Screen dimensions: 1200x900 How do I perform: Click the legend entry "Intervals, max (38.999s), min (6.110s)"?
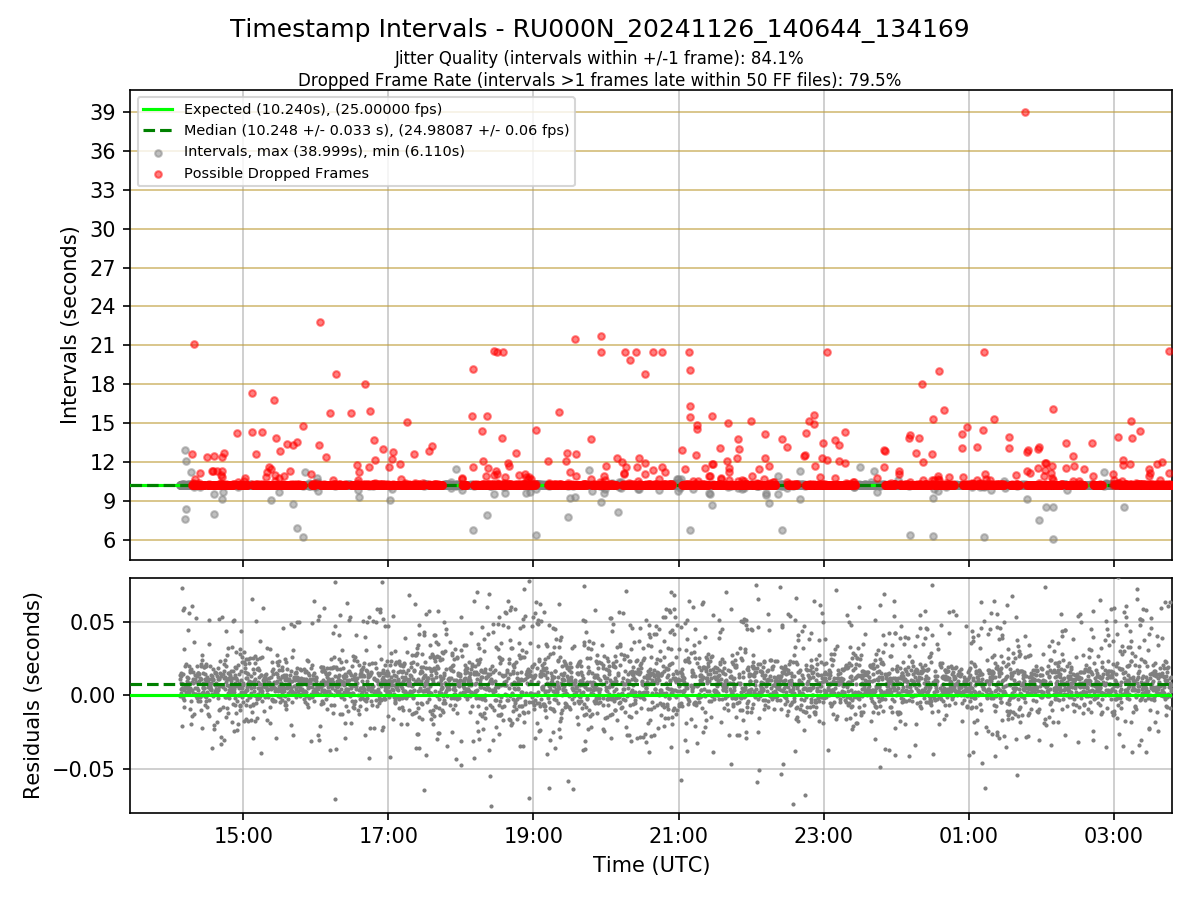pyautogui.click(x=324, y=152)
